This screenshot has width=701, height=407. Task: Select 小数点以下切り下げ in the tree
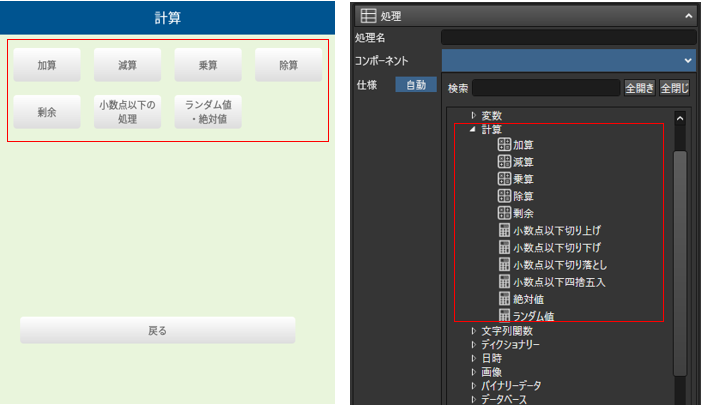coord(557,247)
